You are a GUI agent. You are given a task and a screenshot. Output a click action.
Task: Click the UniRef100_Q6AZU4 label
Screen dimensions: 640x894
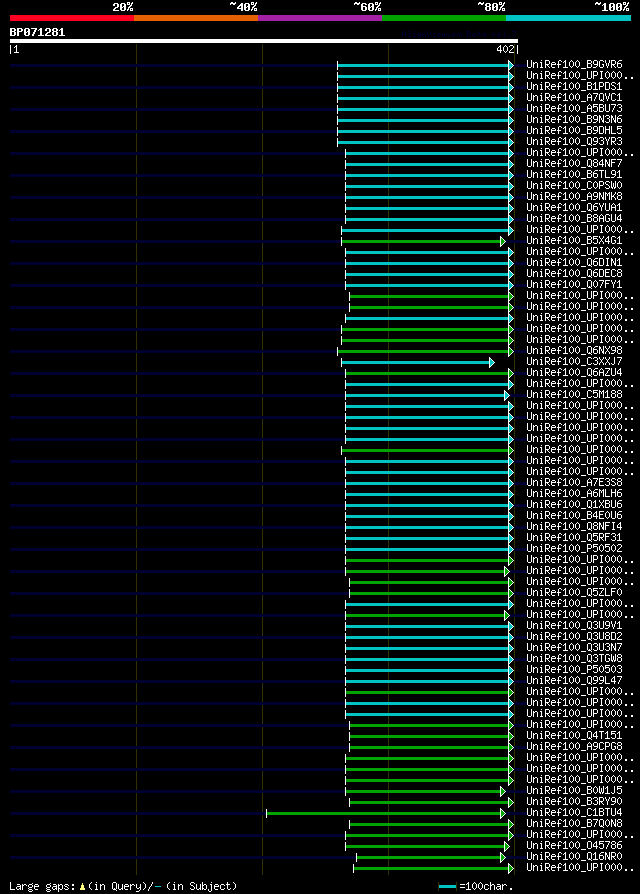574,373
